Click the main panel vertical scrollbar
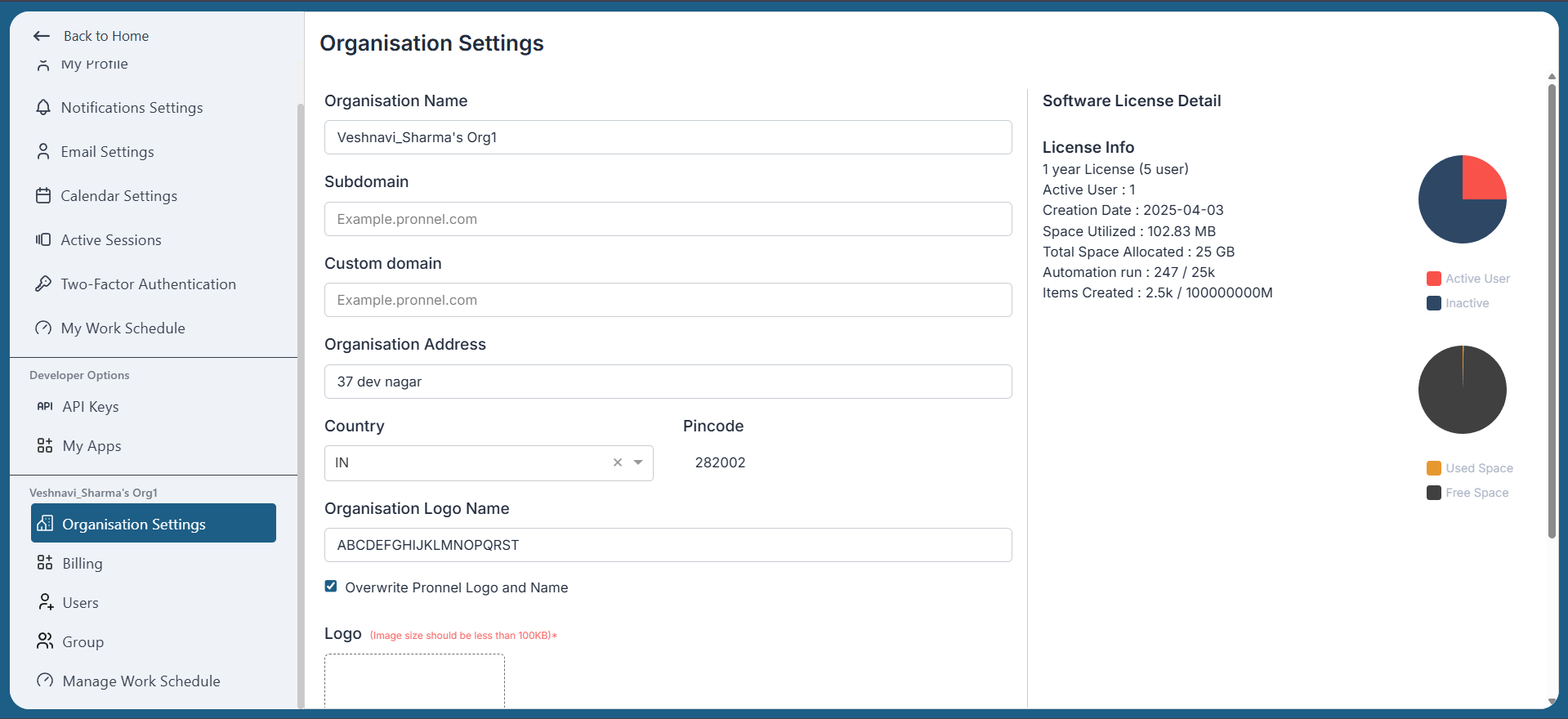 point(1552,310)
